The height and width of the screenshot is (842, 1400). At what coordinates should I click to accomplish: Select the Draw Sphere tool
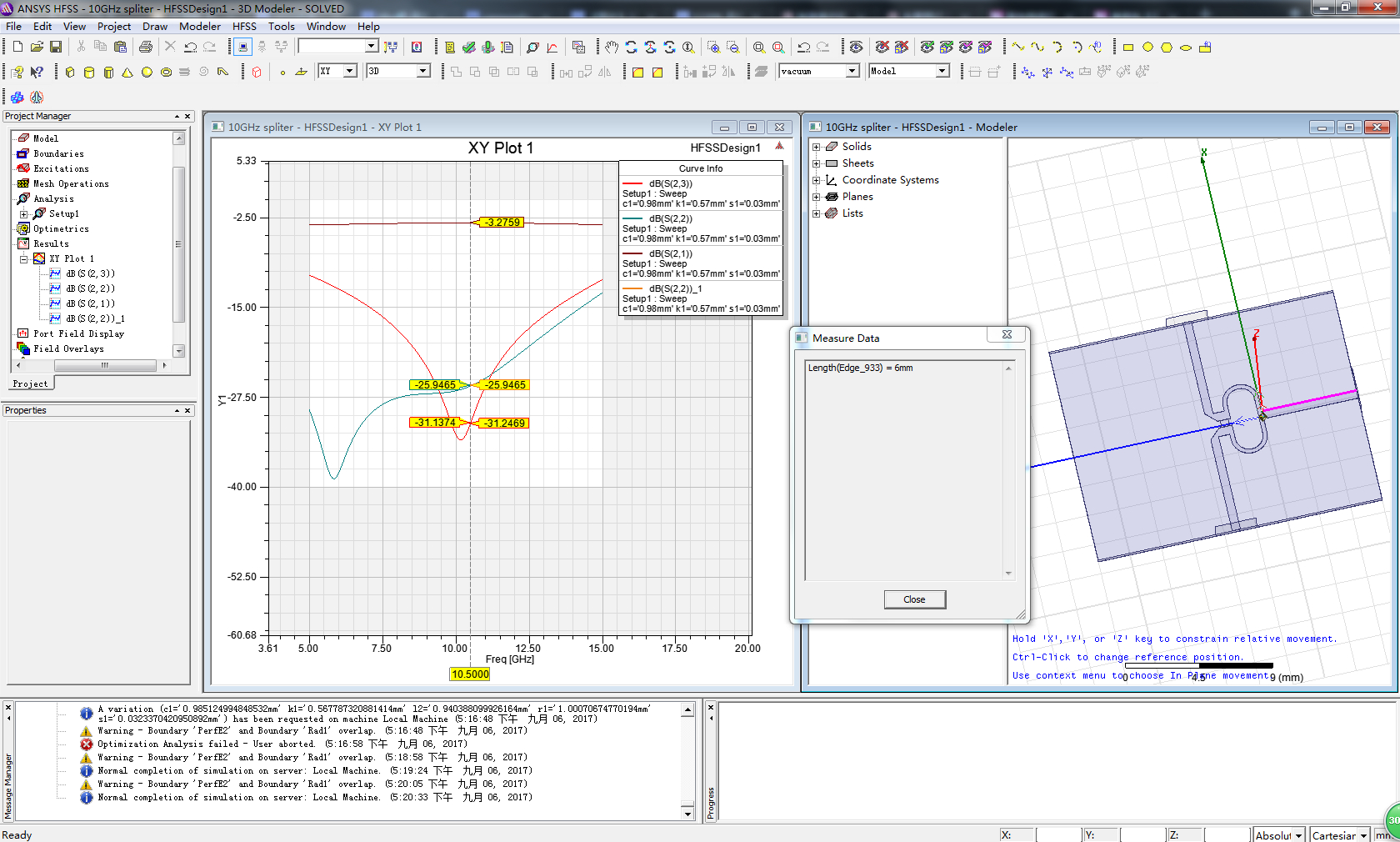[x=147, y=73]
